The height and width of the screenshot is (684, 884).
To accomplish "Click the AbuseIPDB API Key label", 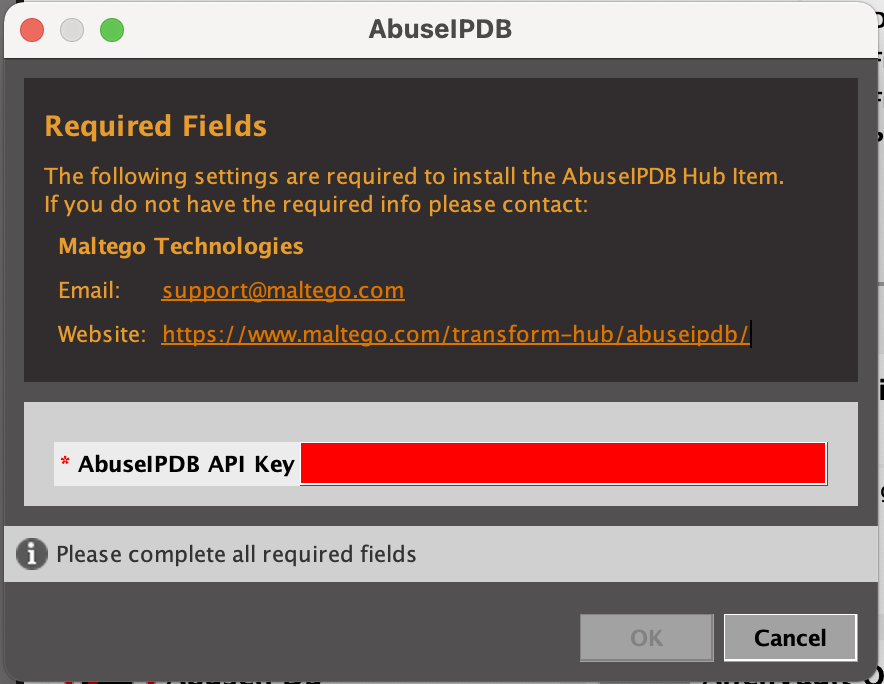I will point(186,464).
